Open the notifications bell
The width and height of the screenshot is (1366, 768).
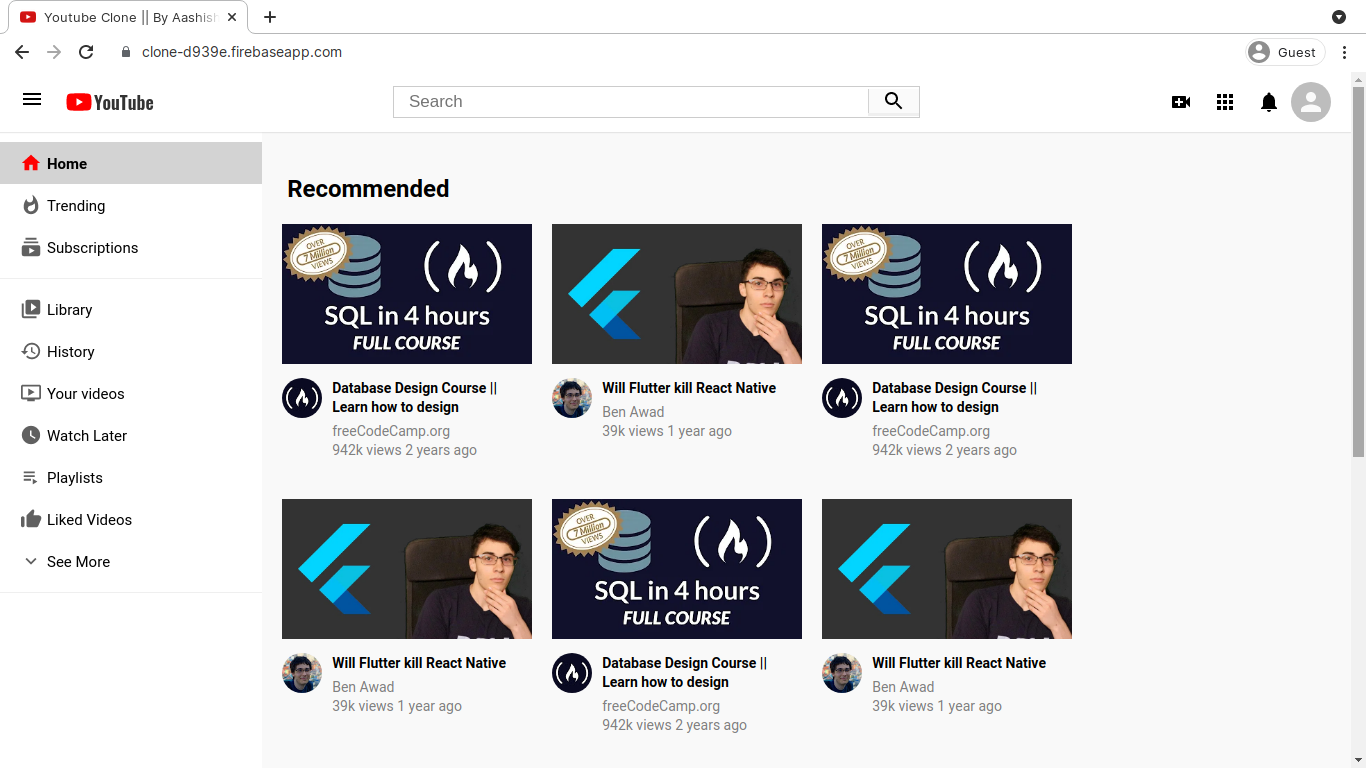pyautogui.click(x=1269, y=101)
